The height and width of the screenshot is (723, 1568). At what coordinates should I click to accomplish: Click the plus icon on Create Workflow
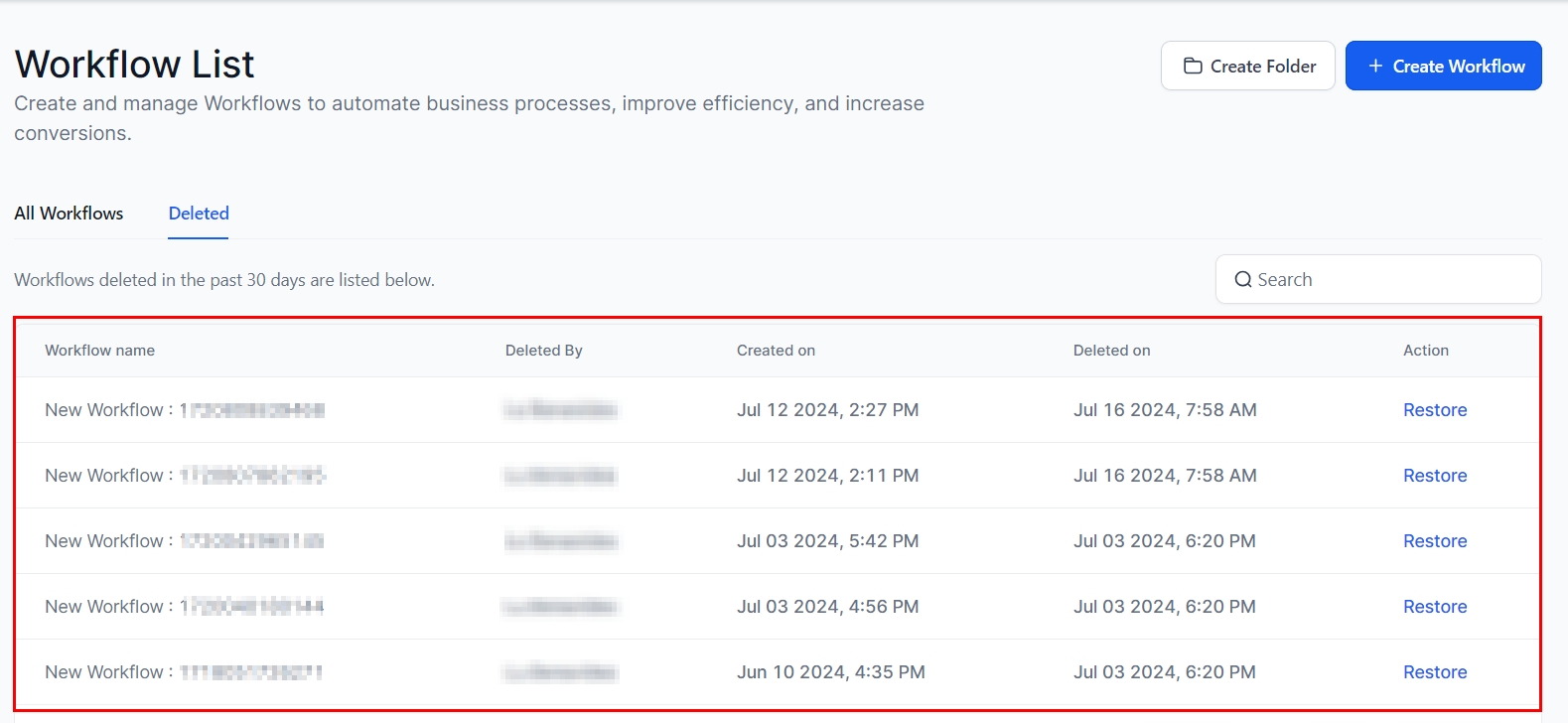tap(1375, 66)
